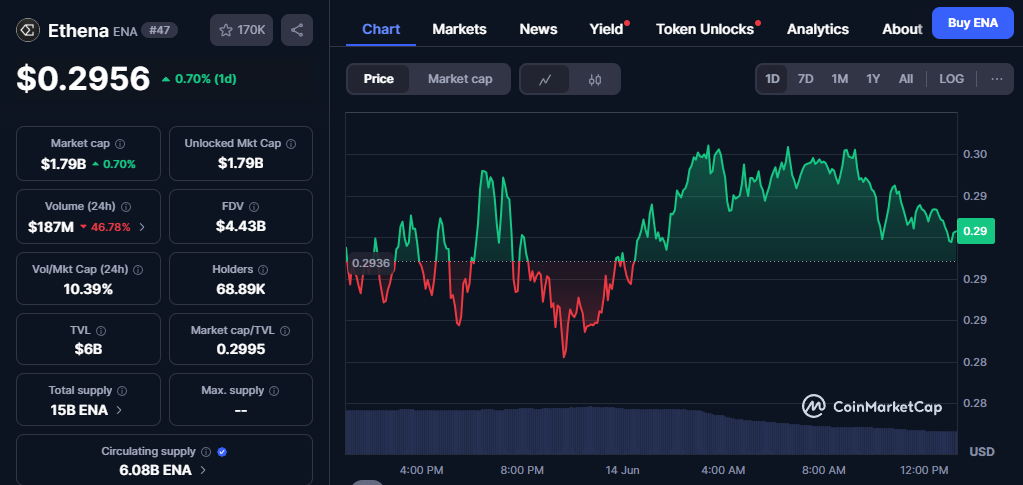Image resolution: width=1023 pixels, height=485 pixels.
Task: Click the USD currency label on chart
Action: pos(982,452)
